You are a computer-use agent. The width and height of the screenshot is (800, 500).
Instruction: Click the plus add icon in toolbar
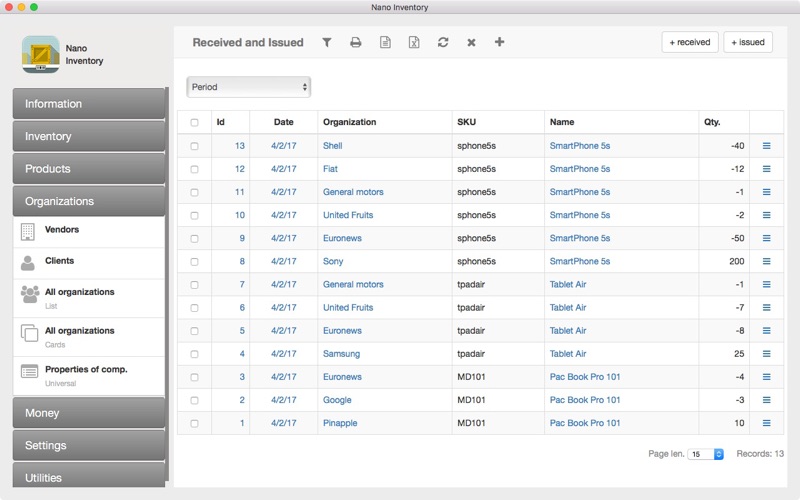point(499,42)
